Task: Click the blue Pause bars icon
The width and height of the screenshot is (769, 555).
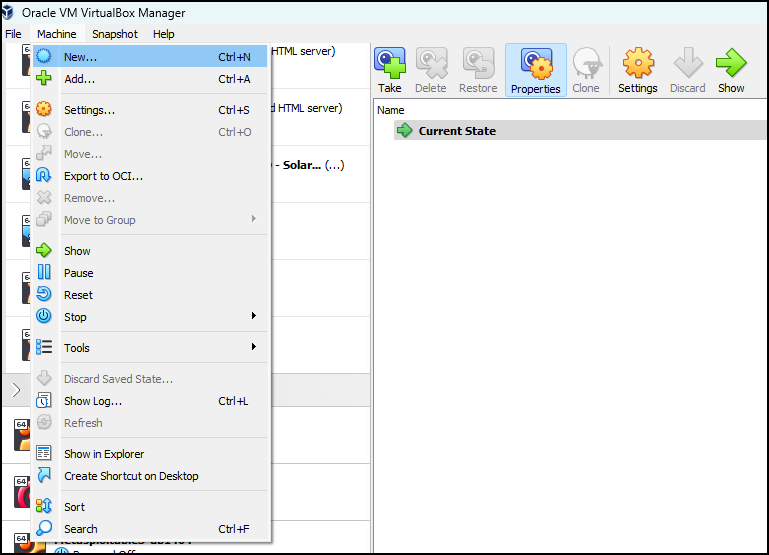Action: [x=44, y=272]
